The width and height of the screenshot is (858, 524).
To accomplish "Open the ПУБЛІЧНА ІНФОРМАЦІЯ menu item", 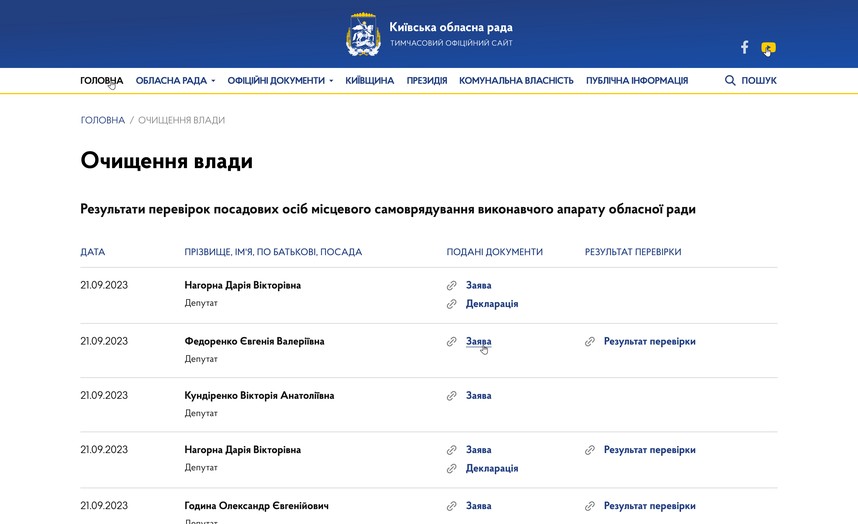I will coord(637,80).
